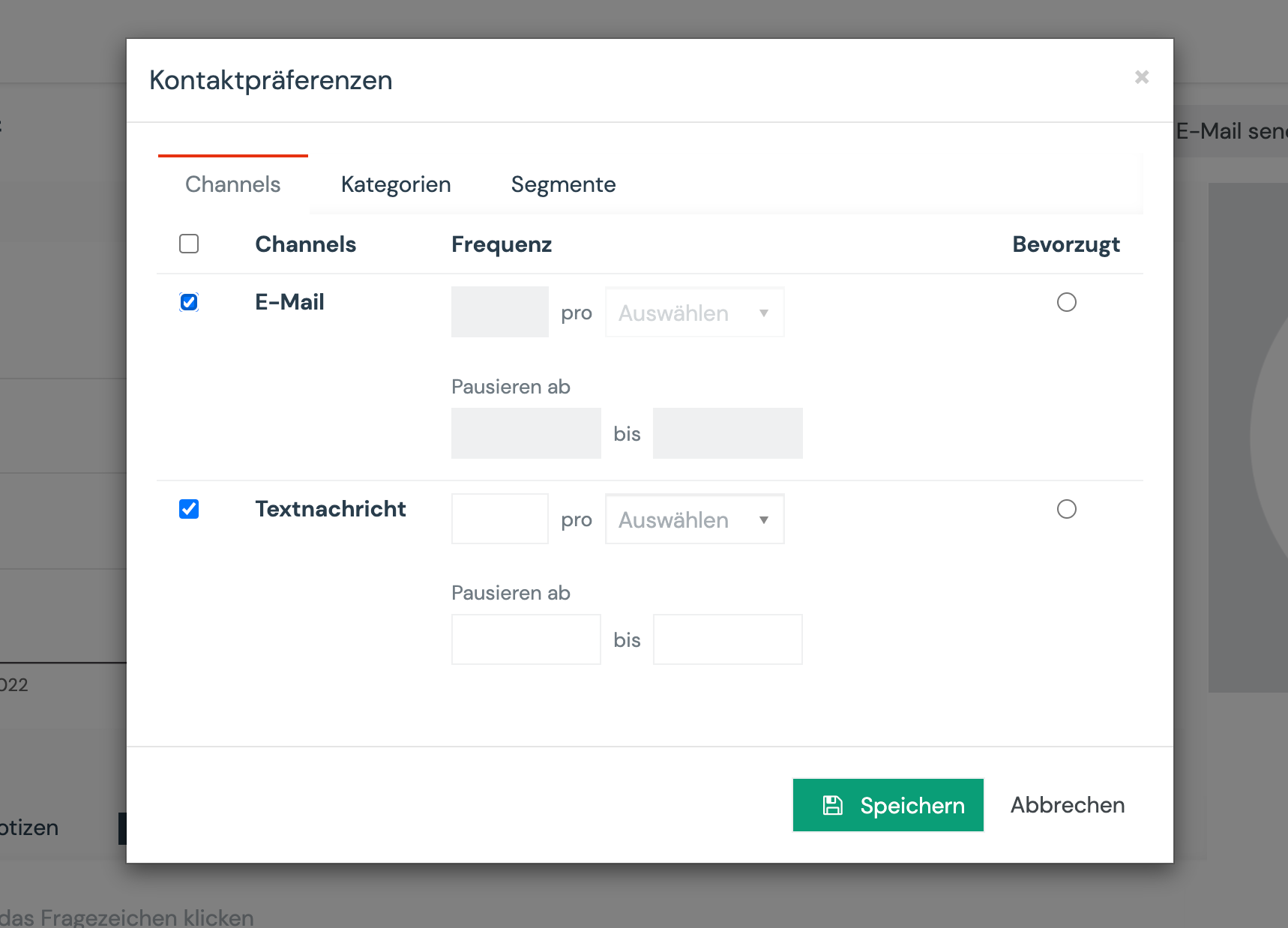Viewport: 1288px width, 928px height.
Task: Select the Channels tab
Action: pyautogui.click(x=232, y=184)
